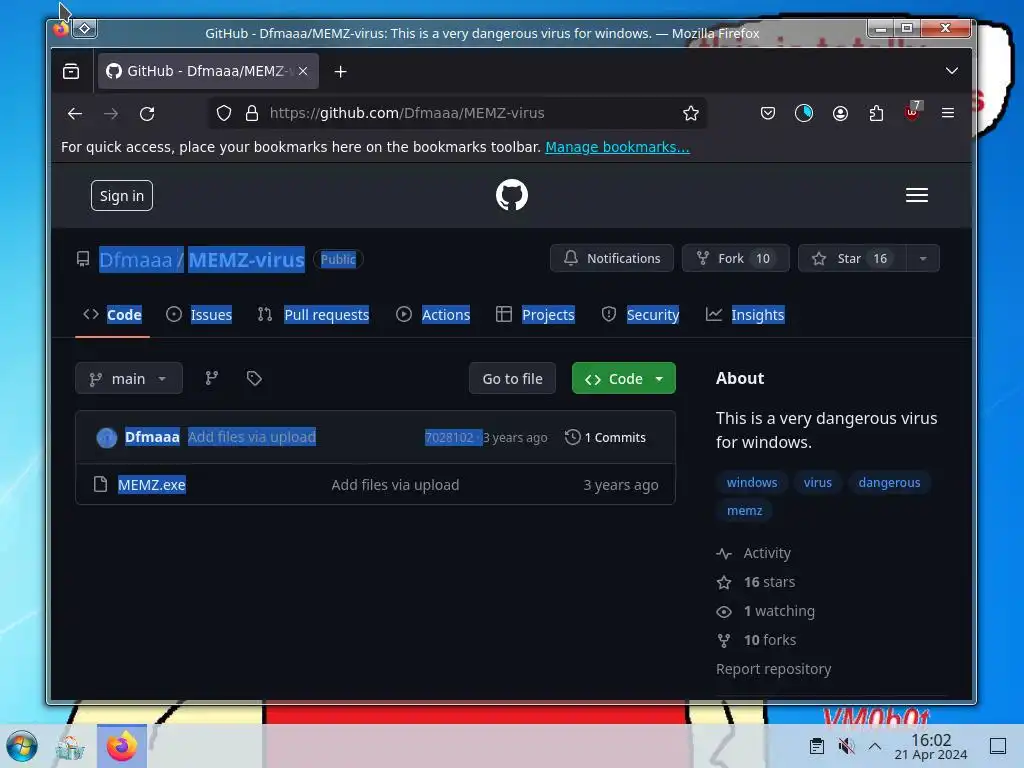
Task: Click the show desktop tray button
Action: point(998,746)
